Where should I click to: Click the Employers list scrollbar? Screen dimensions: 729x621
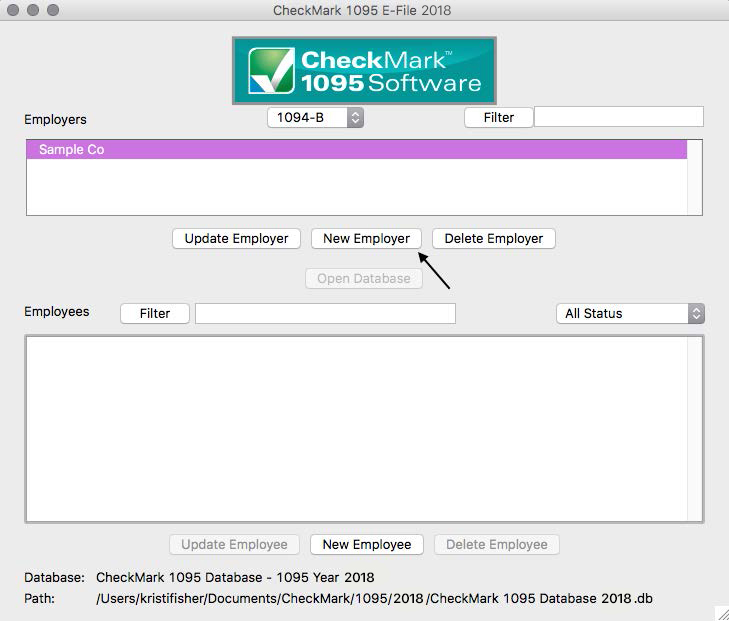click(x=695, y=177)
